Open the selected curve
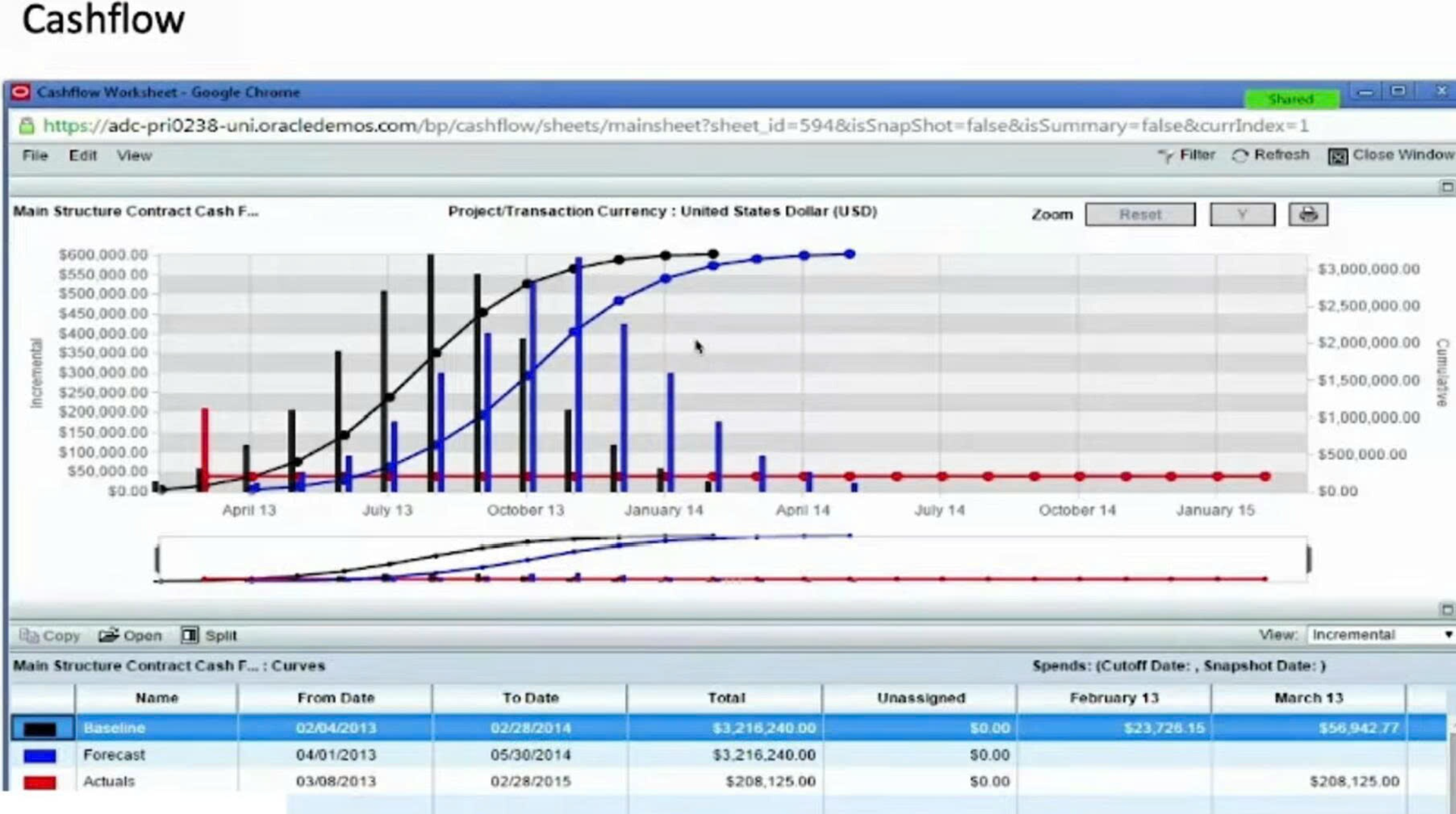The image size is (1456, 814). pos(130,636)
